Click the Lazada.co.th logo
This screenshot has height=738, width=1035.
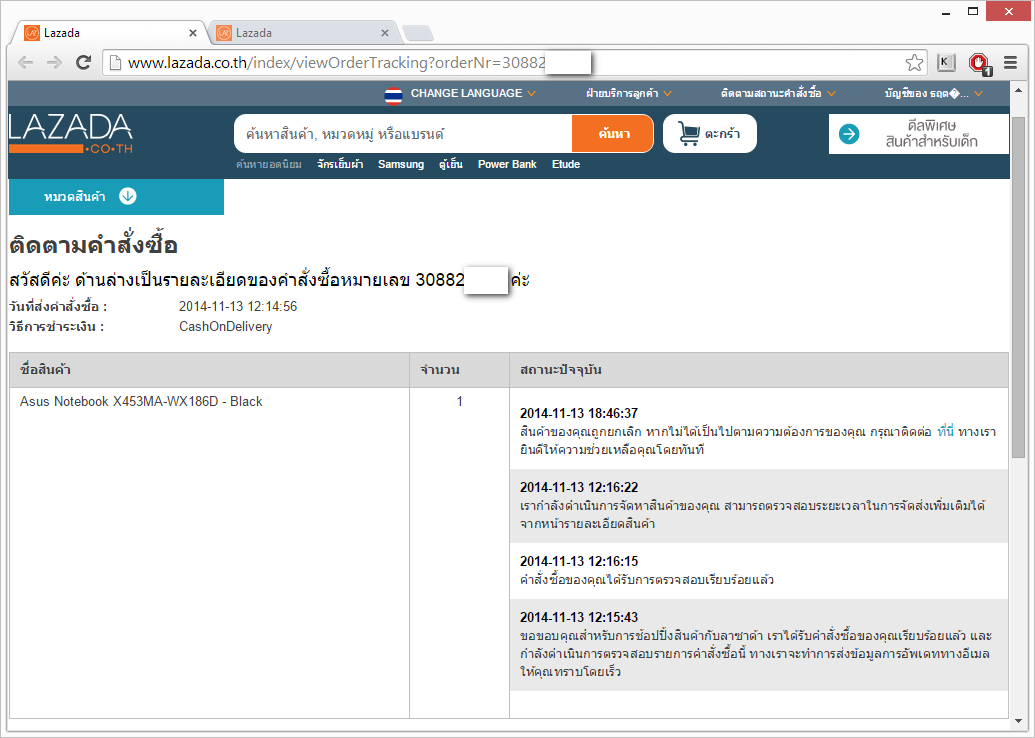click(x=71, y=134)
